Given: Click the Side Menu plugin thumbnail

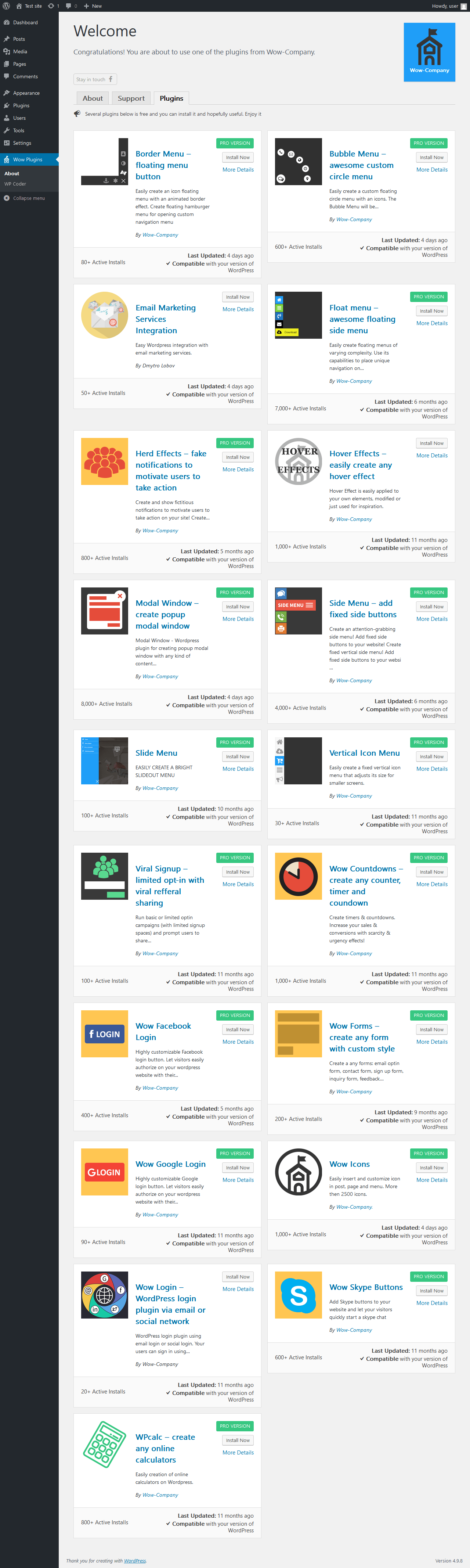Looking at the screenshot, I should (299, 611).
